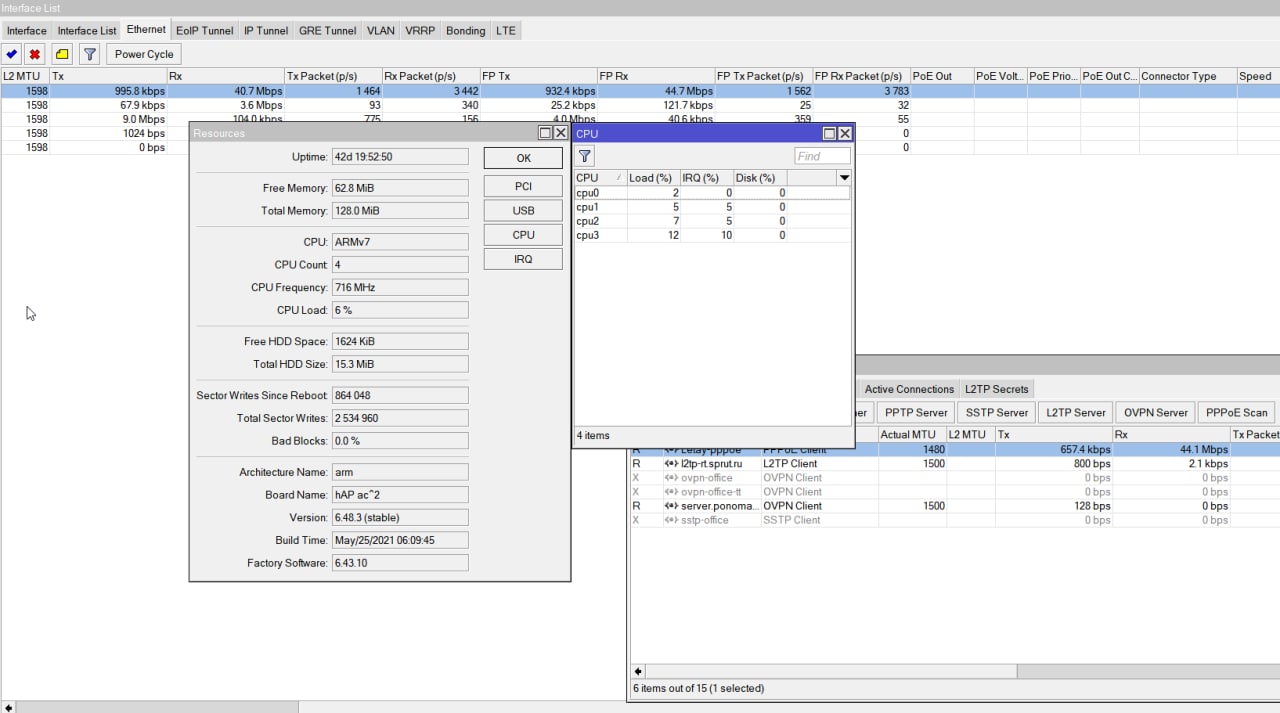Click the Uptime value field

tap(400, 157)
